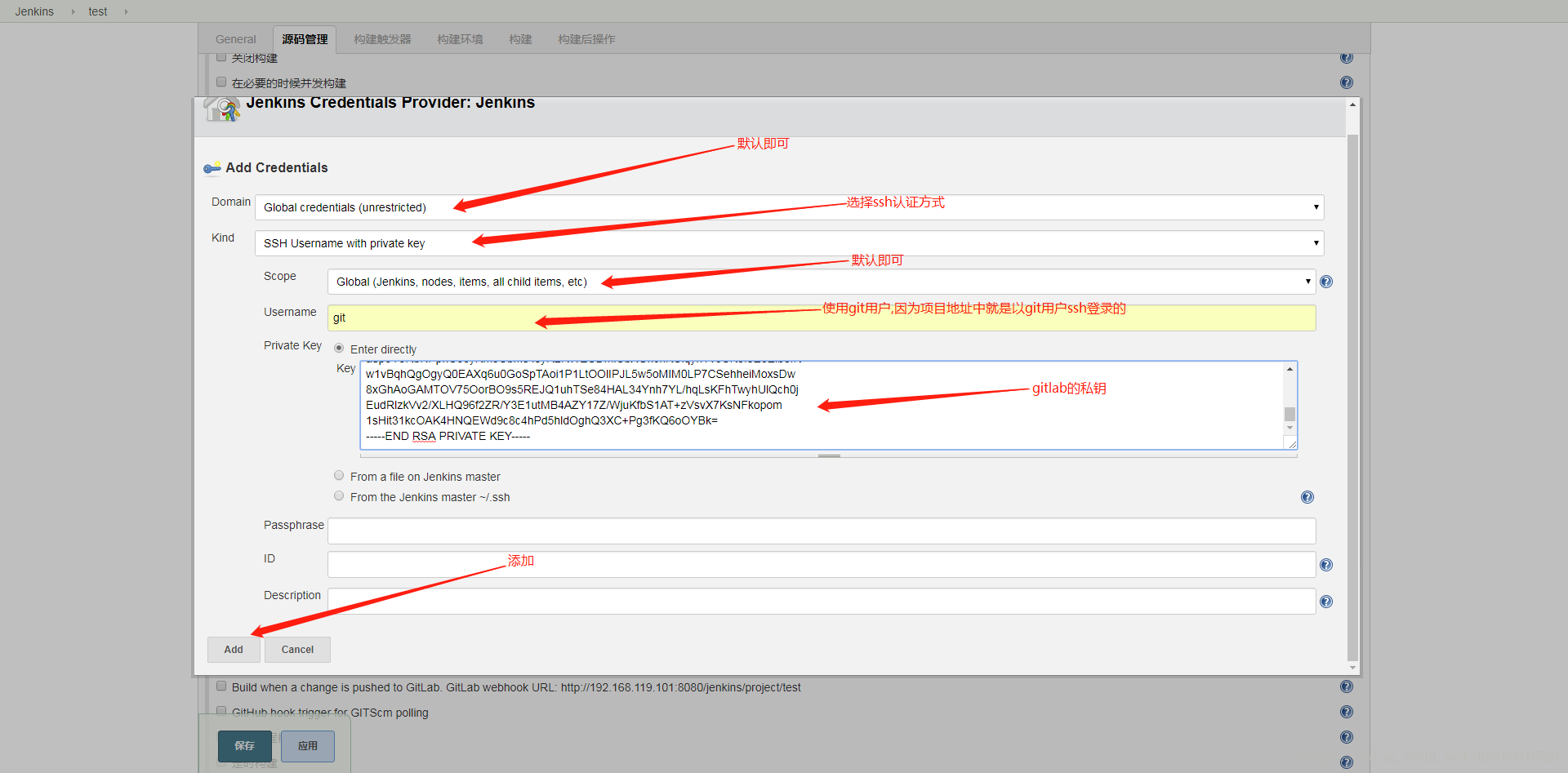Click the Jenkins Credentials Provider logo icon
This screenshot has height=773, width=1568.
pos(221,109)
